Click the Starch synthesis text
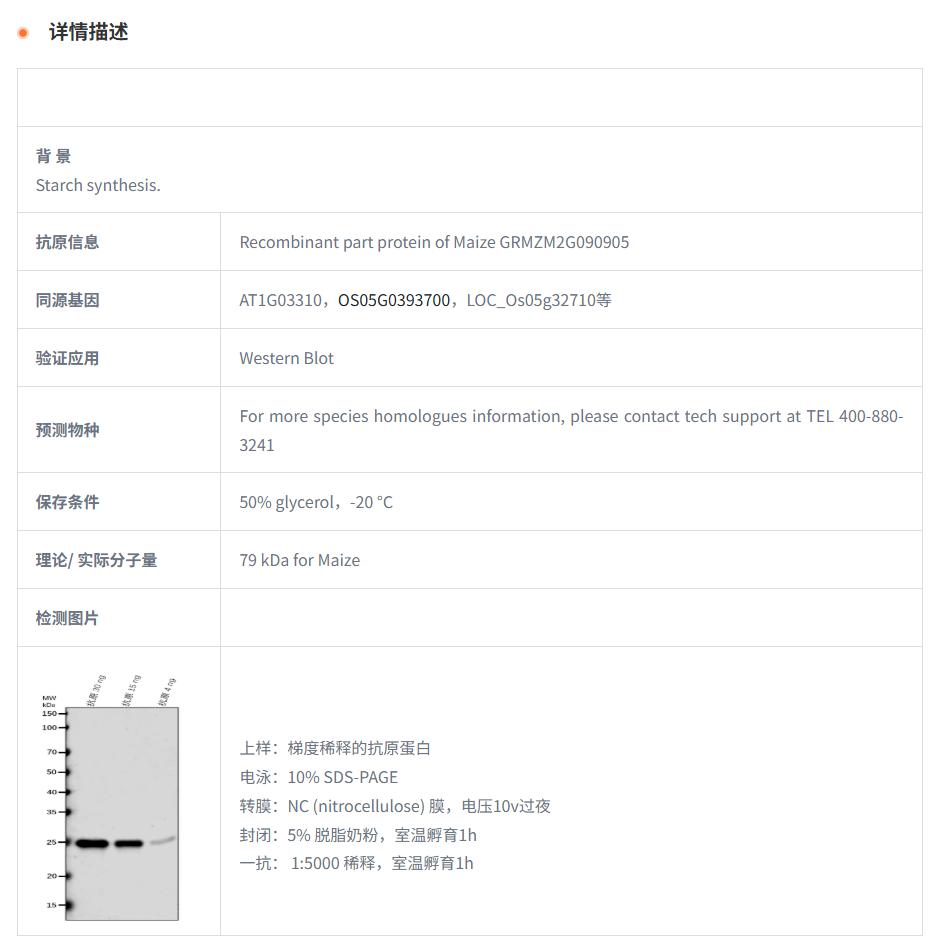The height and width of the screenshot is (941, 933). [x=98, y=185]
